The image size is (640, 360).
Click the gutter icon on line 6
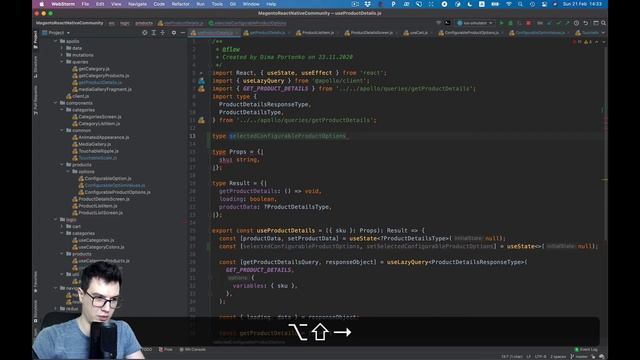[202, 81]
